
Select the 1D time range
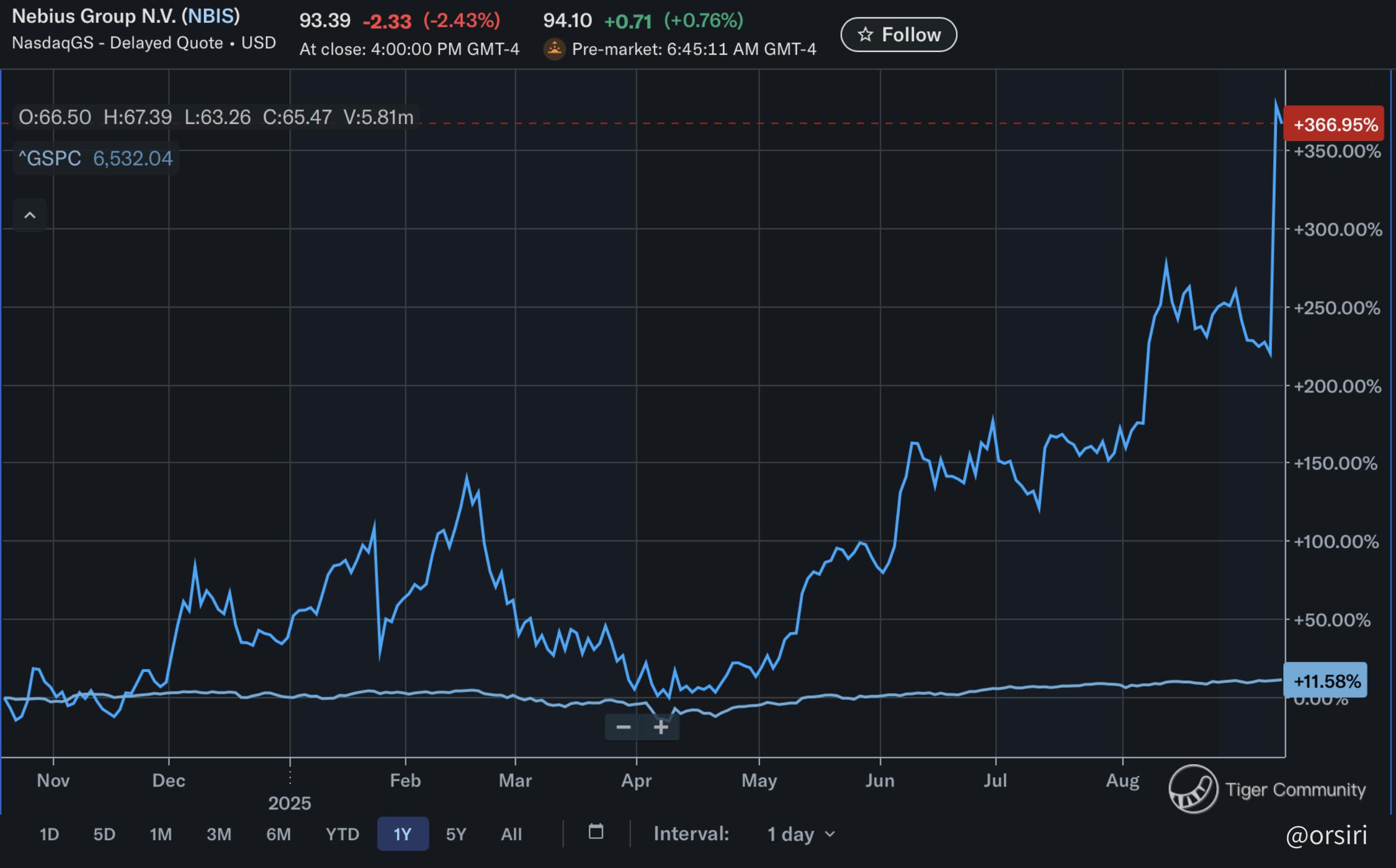click(49, 834)
